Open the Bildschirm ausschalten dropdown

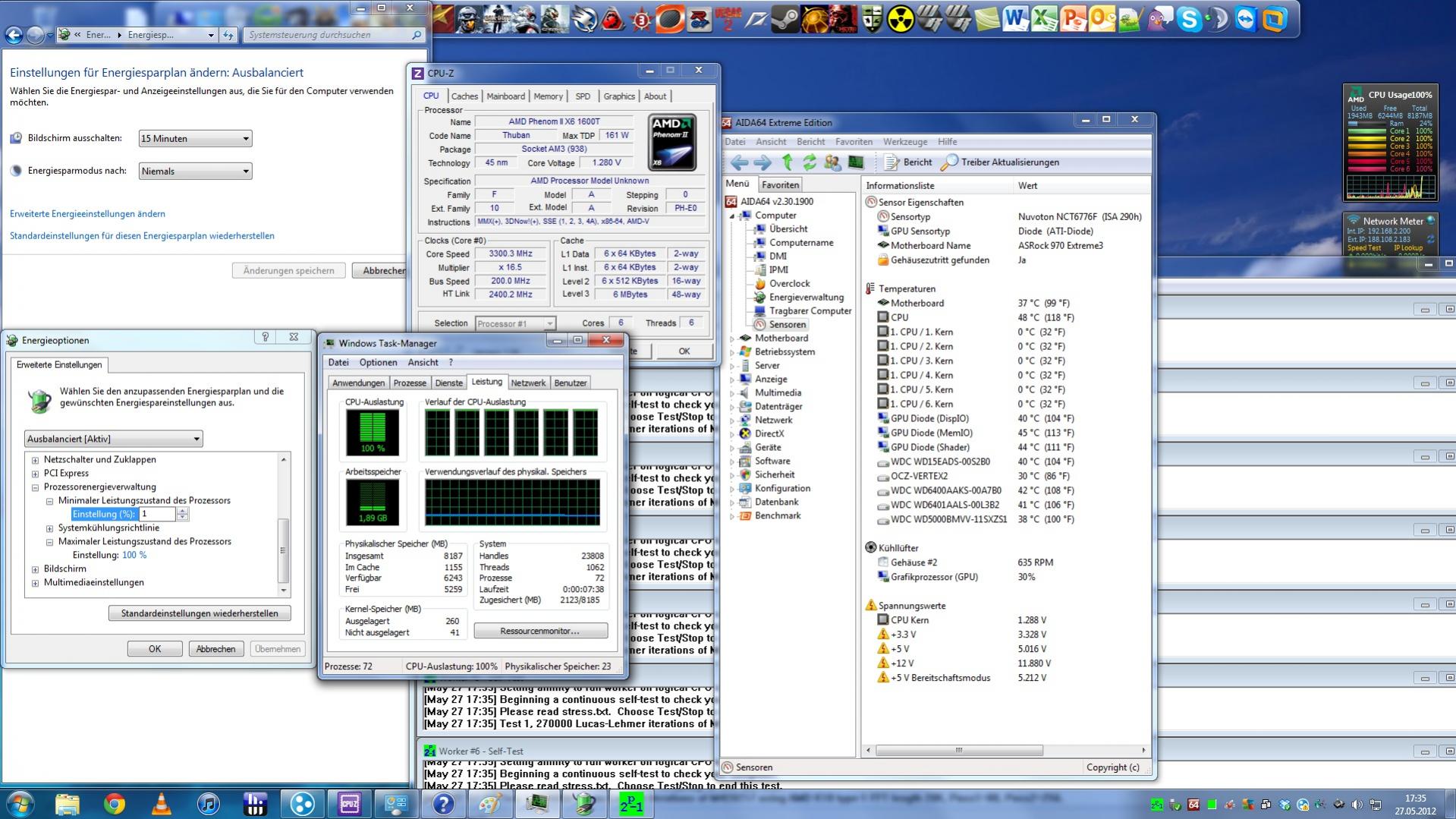(195, 139)
